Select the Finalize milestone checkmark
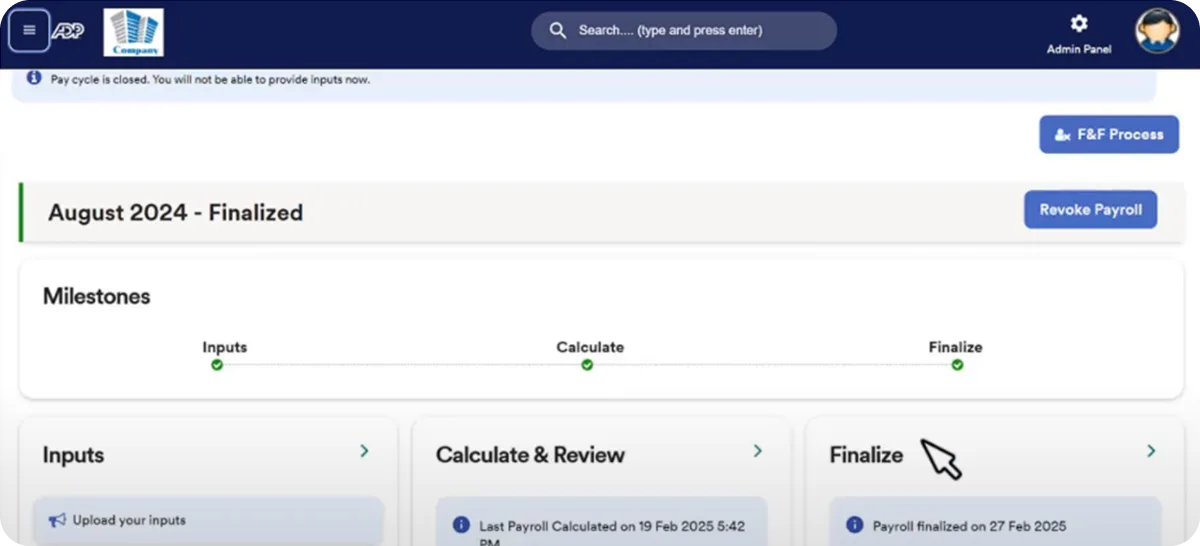This screenshot has height=546, width=1200. [x=957, y=365]
